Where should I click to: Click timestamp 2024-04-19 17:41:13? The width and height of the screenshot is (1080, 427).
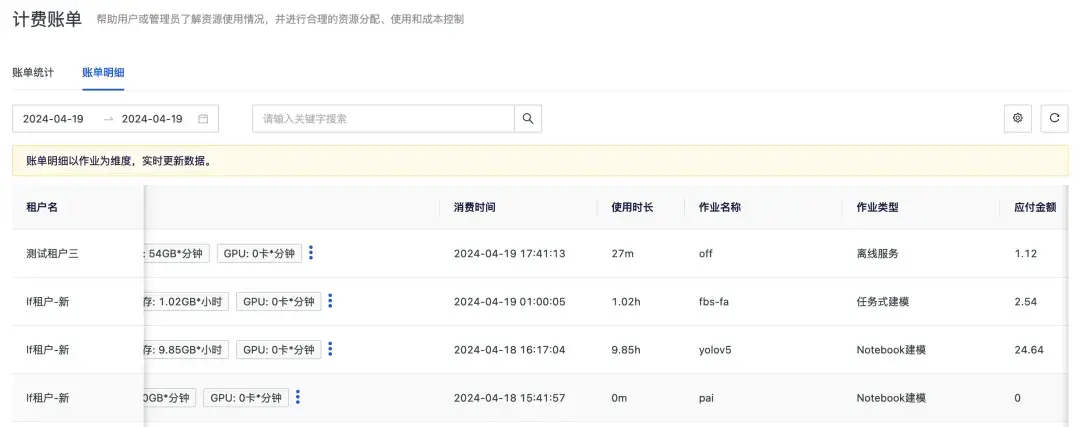(x=510, y=253)
